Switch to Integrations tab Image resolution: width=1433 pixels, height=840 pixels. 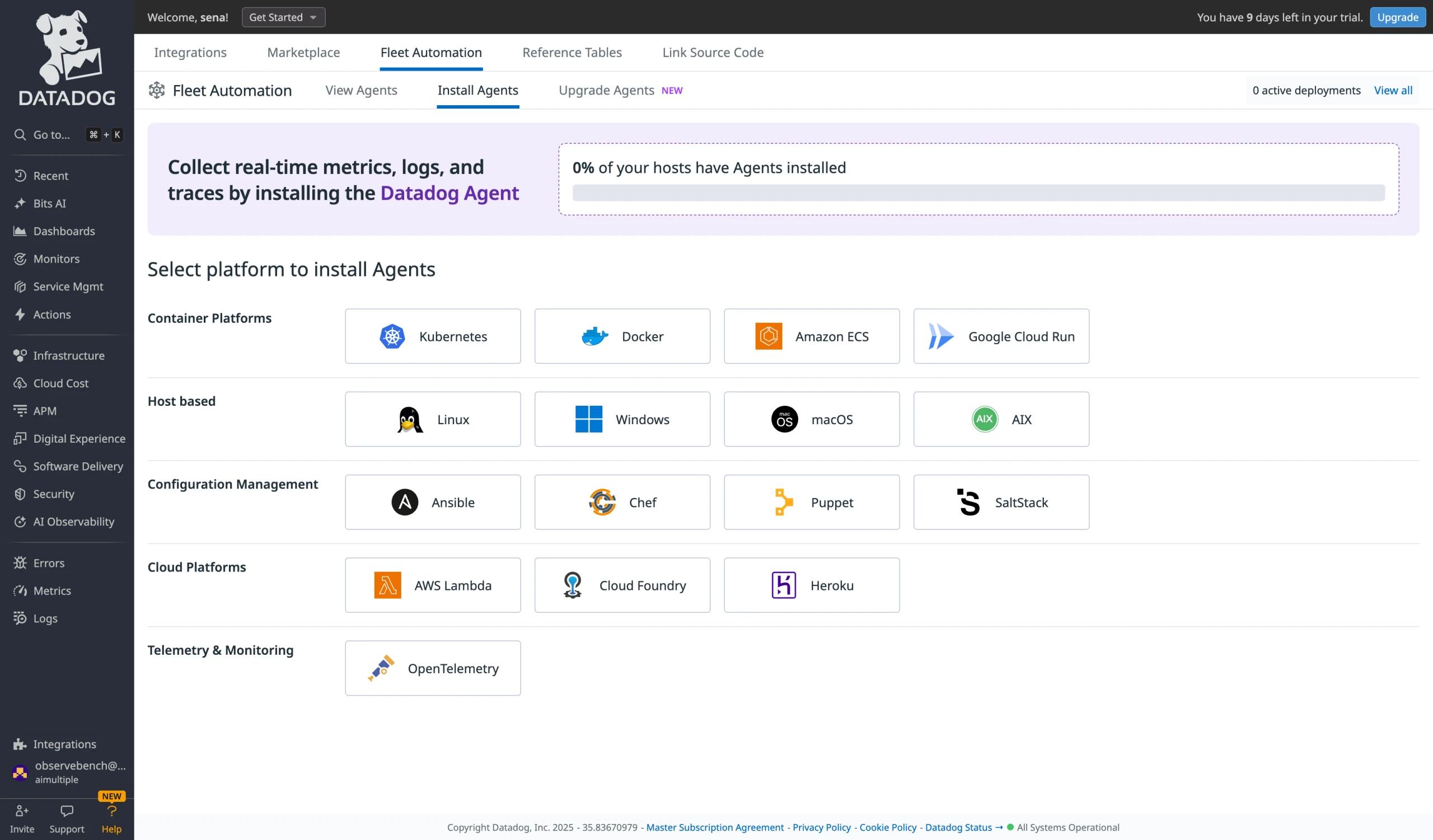tap(190, 52)
